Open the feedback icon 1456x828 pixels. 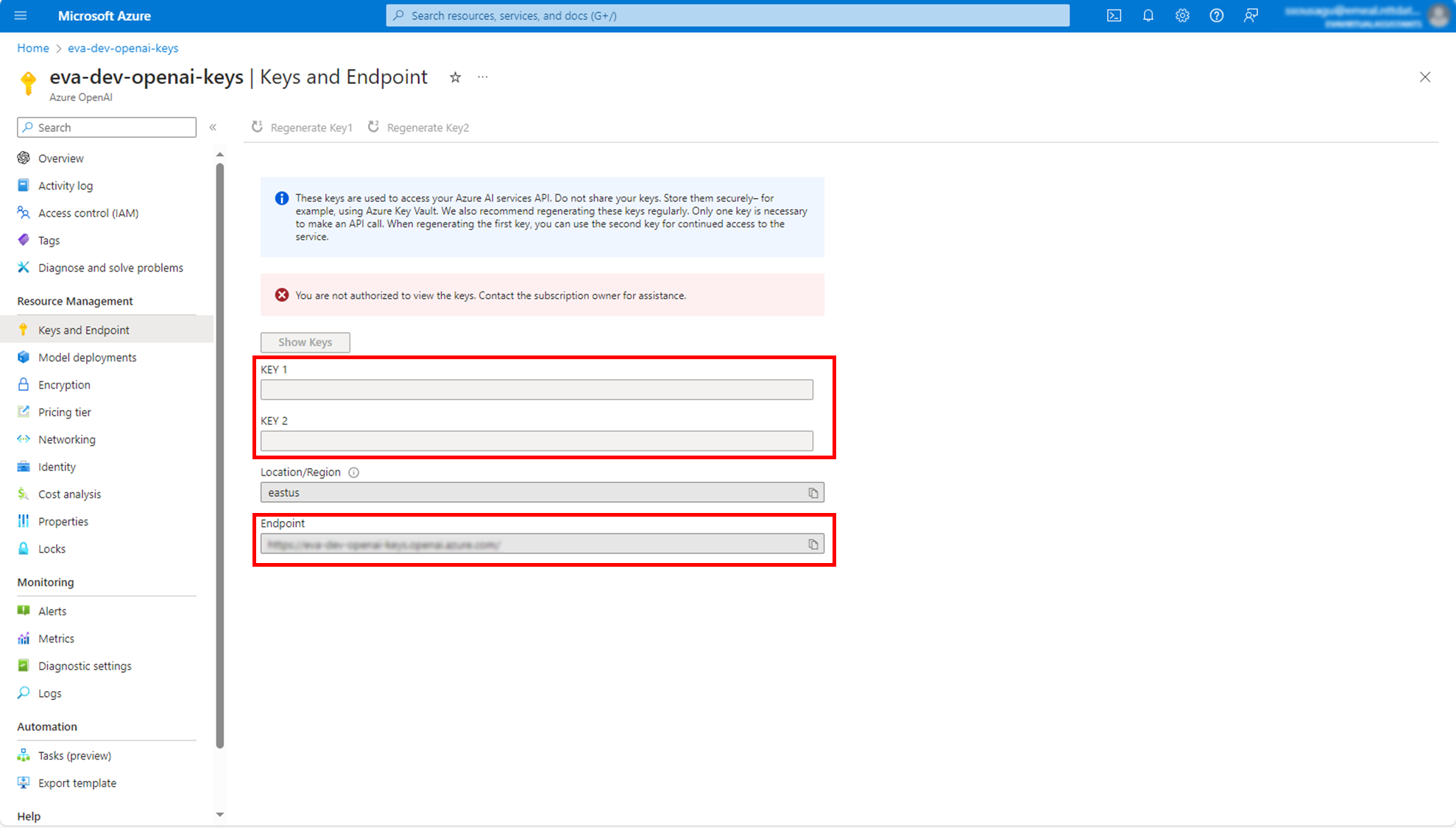(x=1251, y=15)
